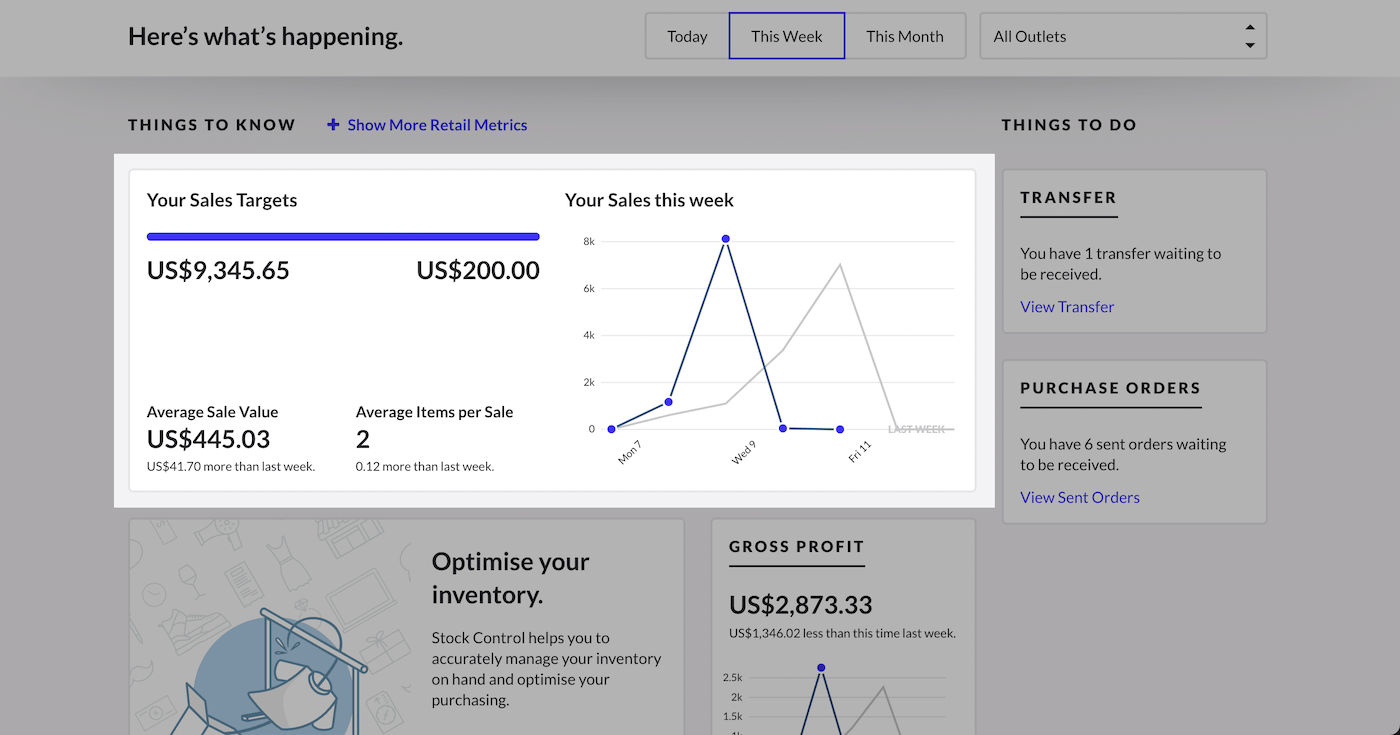Screen dimensions: 1400x735
Task: Click the Friday data point on sales chart
Action: (840, 429)
